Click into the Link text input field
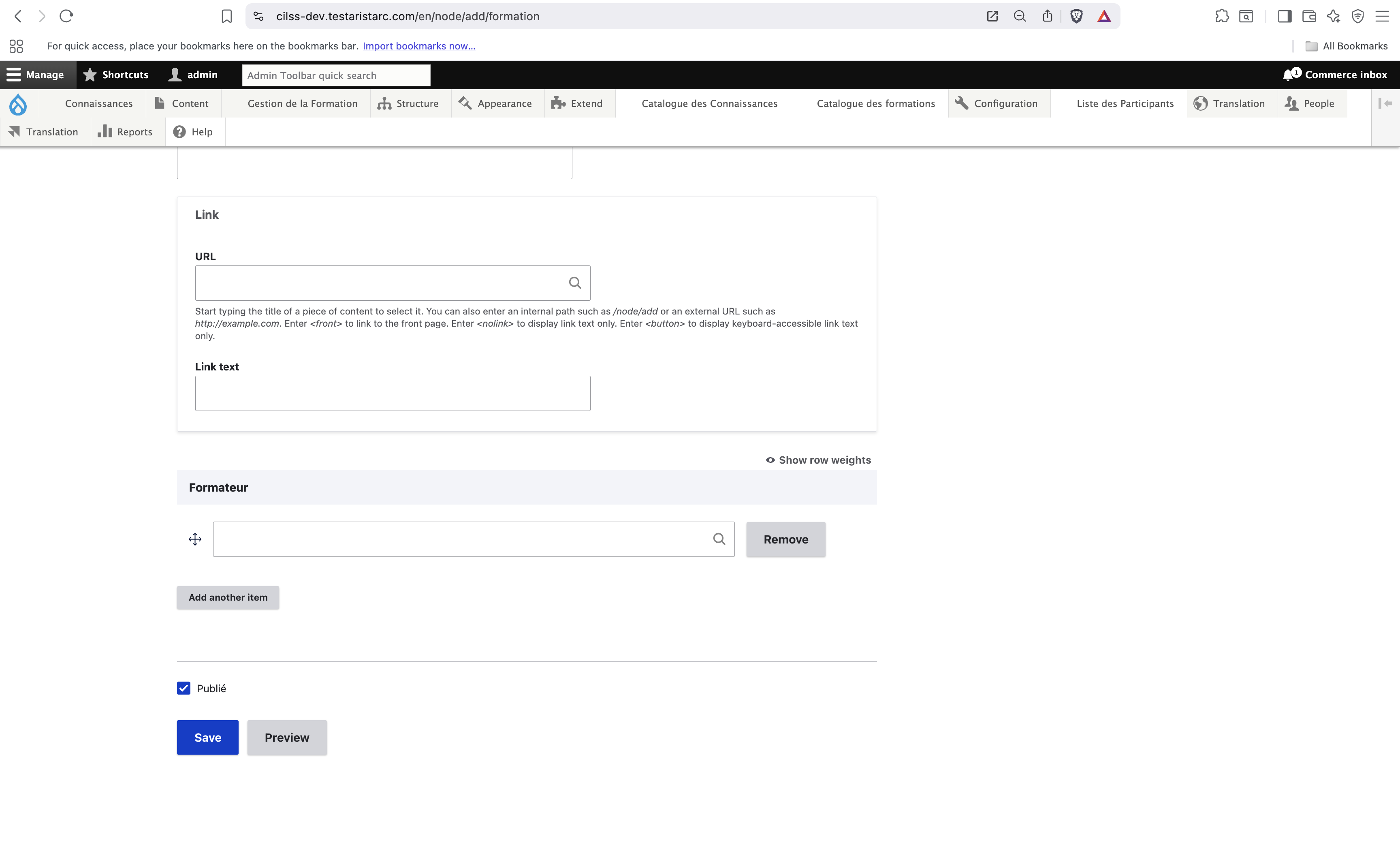Screen dimensions: 1400x843 point(392,393)
